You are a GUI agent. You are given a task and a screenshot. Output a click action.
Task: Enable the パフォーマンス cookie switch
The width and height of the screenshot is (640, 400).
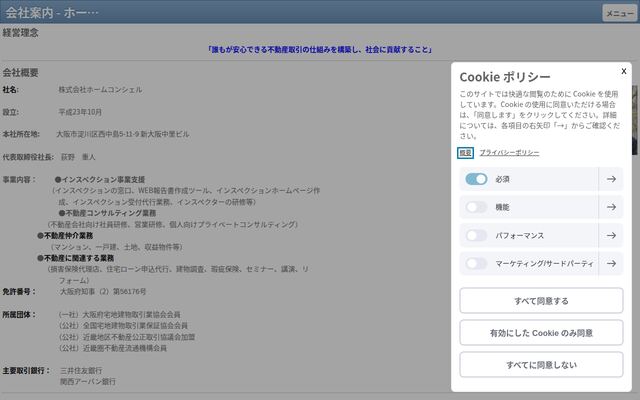(476, 236)
